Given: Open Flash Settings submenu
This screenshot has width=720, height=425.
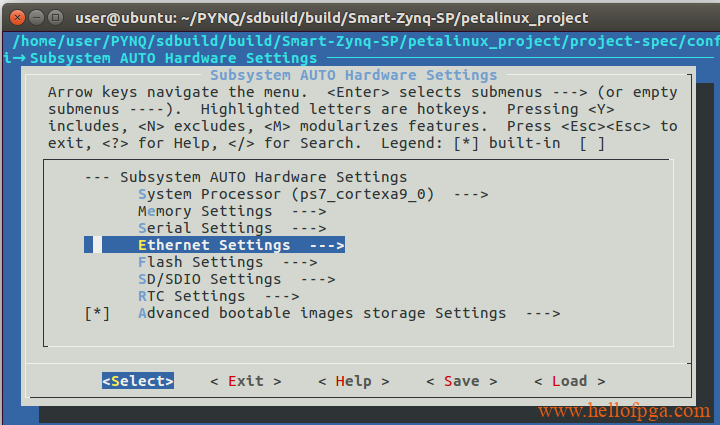Looking at the screenshot, I should 228,263.
